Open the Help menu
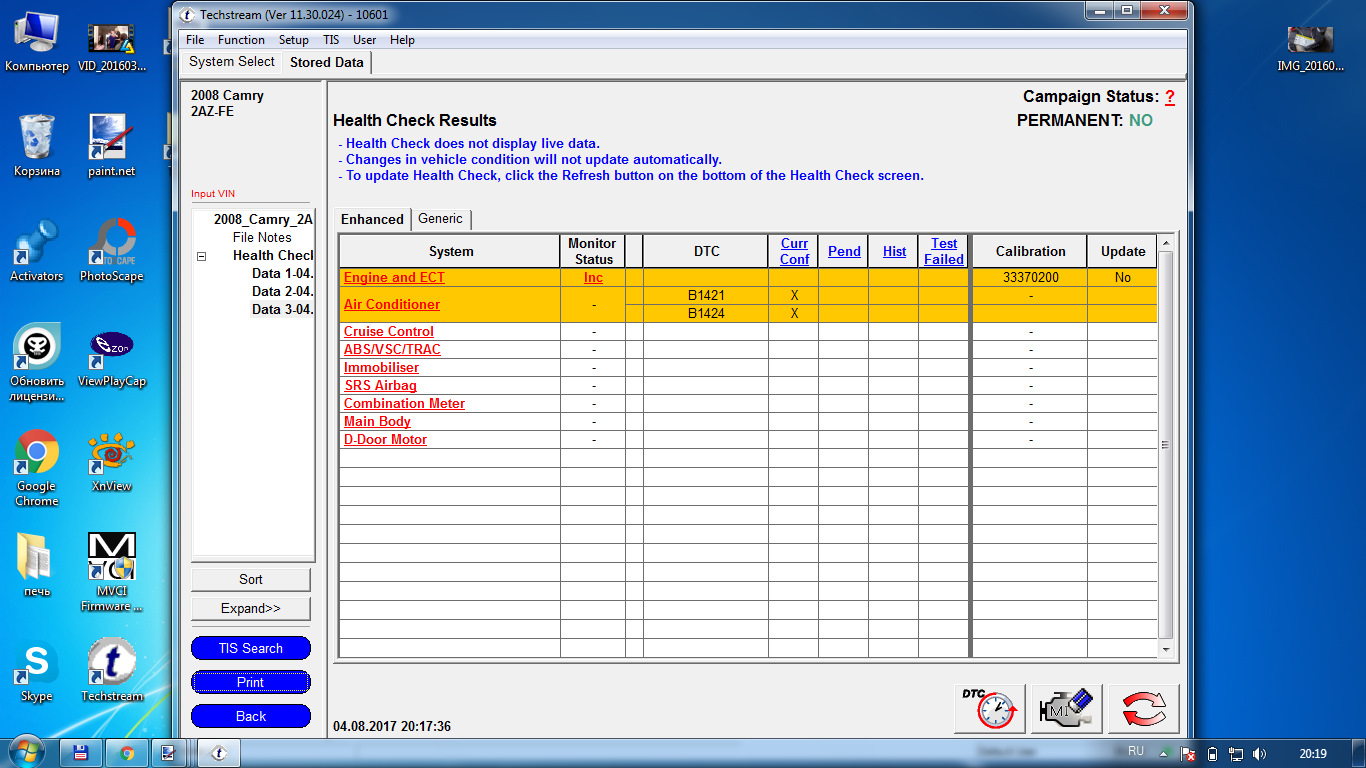The width and height of the screenshot is (1366, 768). [402, 40]
